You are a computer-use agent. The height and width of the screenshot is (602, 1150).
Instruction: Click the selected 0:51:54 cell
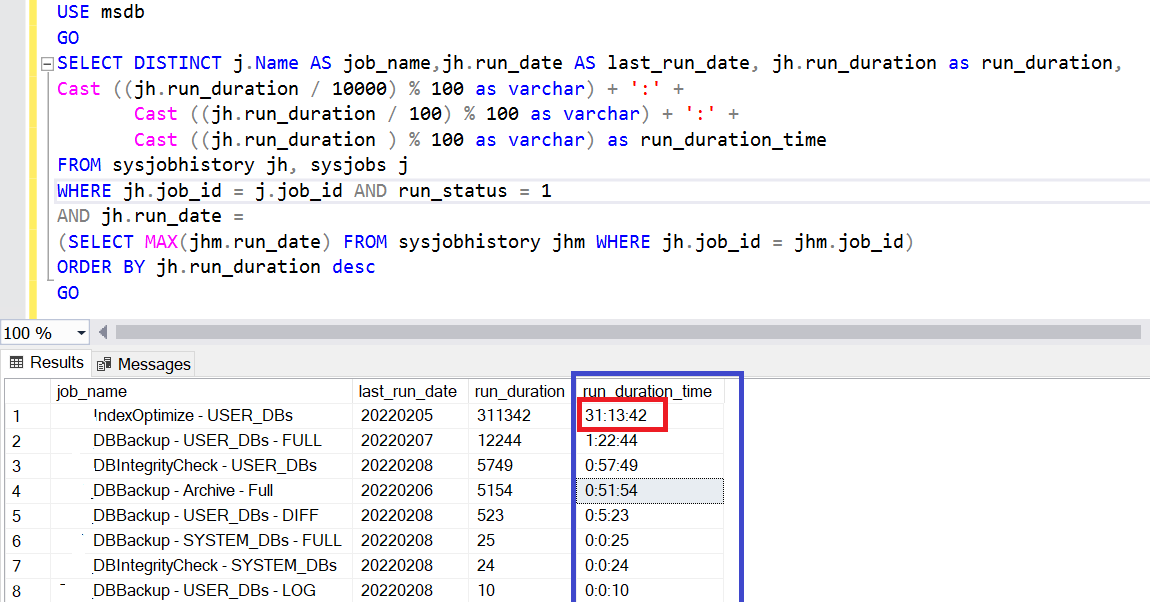coord(650,491)
